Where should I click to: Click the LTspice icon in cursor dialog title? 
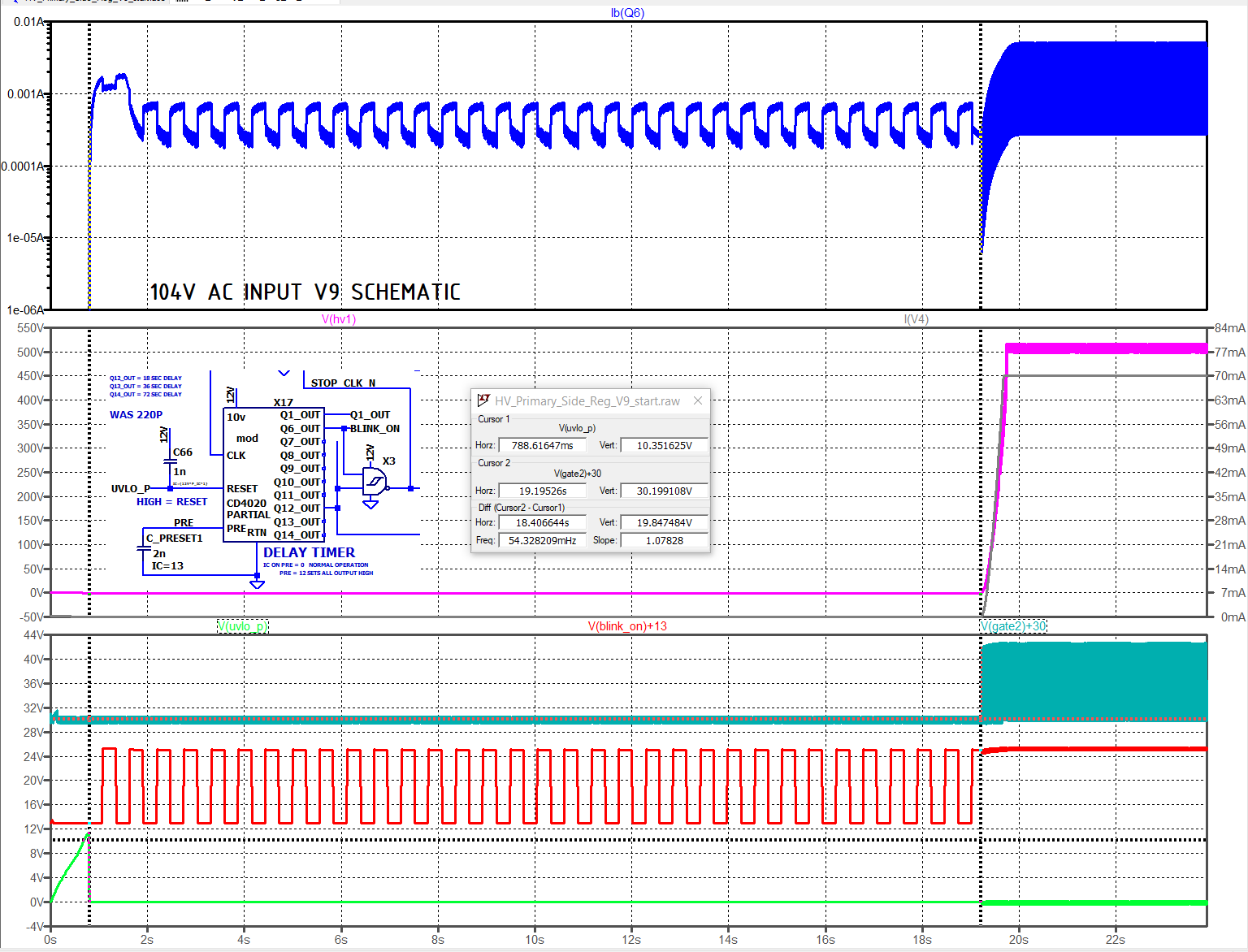[483, 400]
